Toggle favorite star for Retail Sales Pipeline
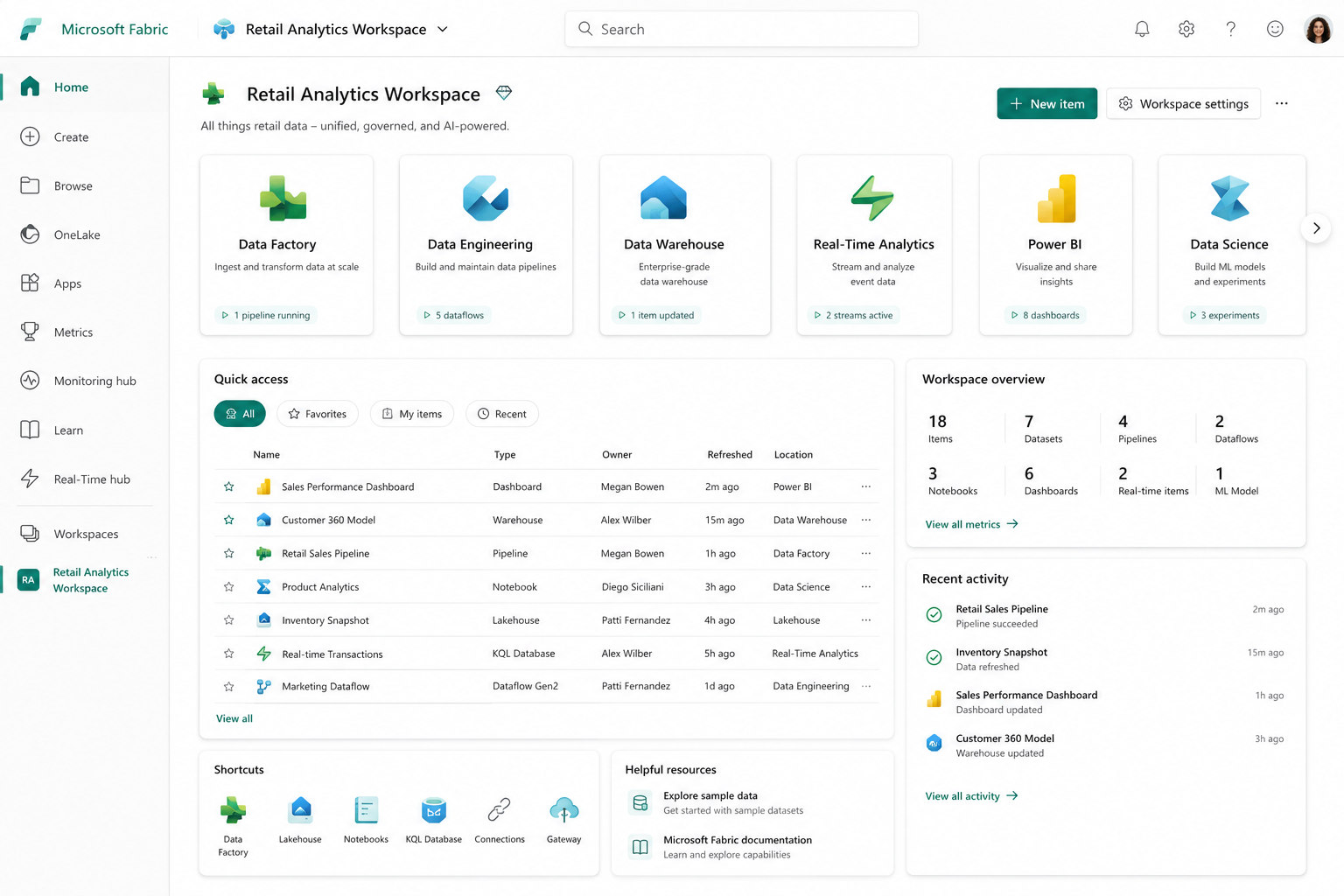 tap(228, 553)
